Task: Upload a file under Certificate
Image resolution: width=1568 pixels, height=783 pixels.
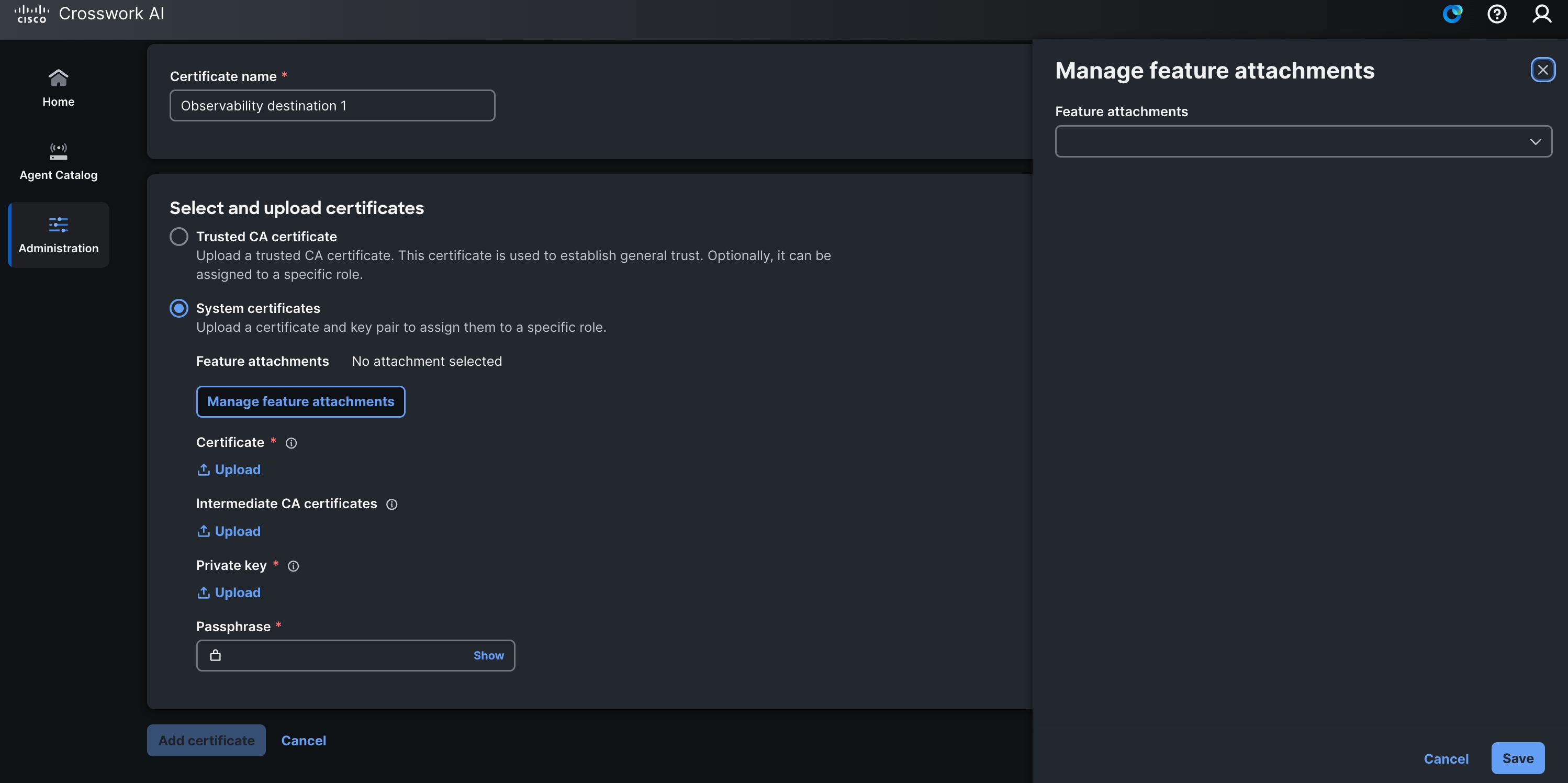Action: [x=229, y=469]
